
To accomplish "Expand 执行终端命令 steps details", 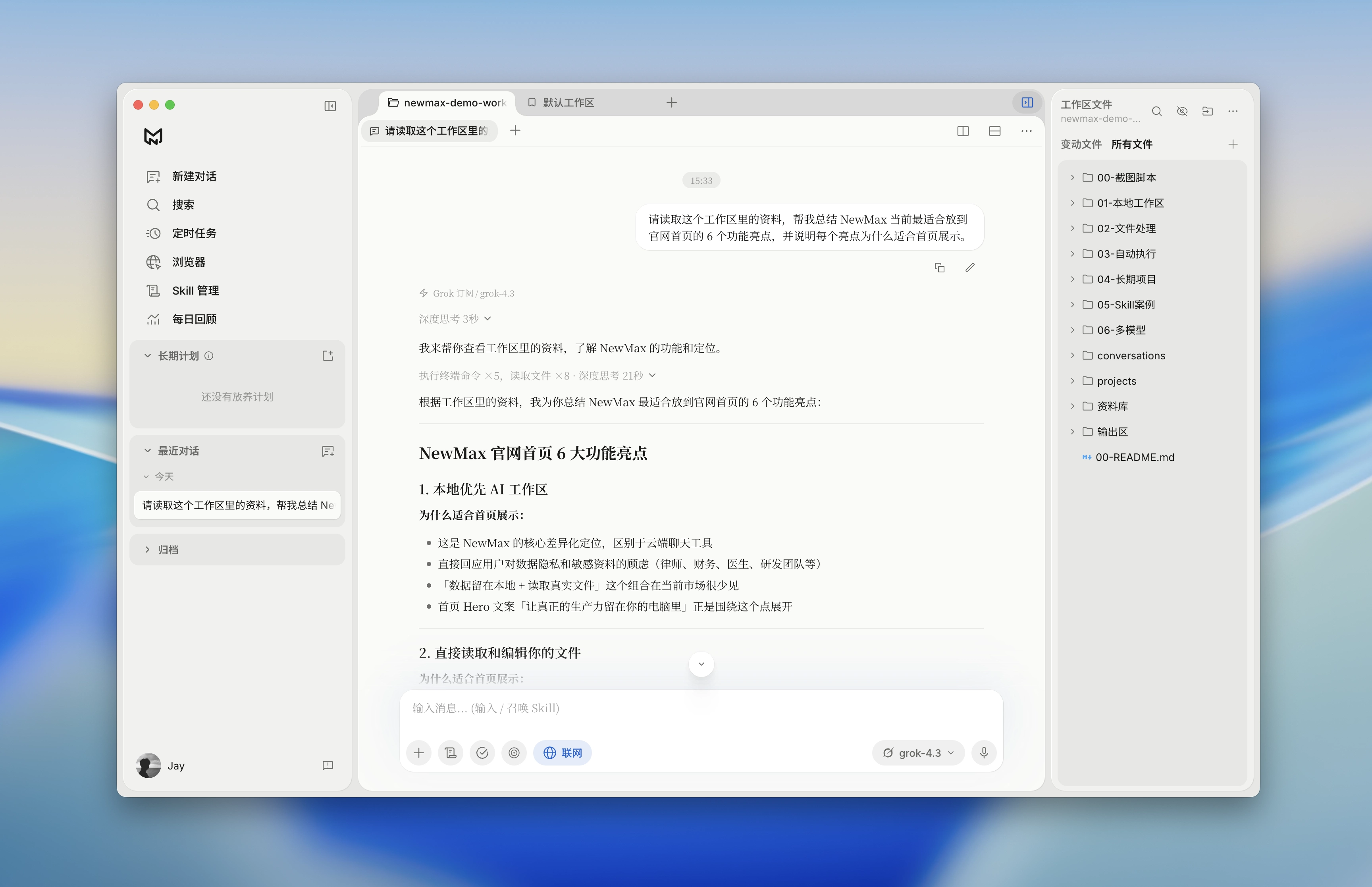I will pyautogui.click(x=537, y=376).
